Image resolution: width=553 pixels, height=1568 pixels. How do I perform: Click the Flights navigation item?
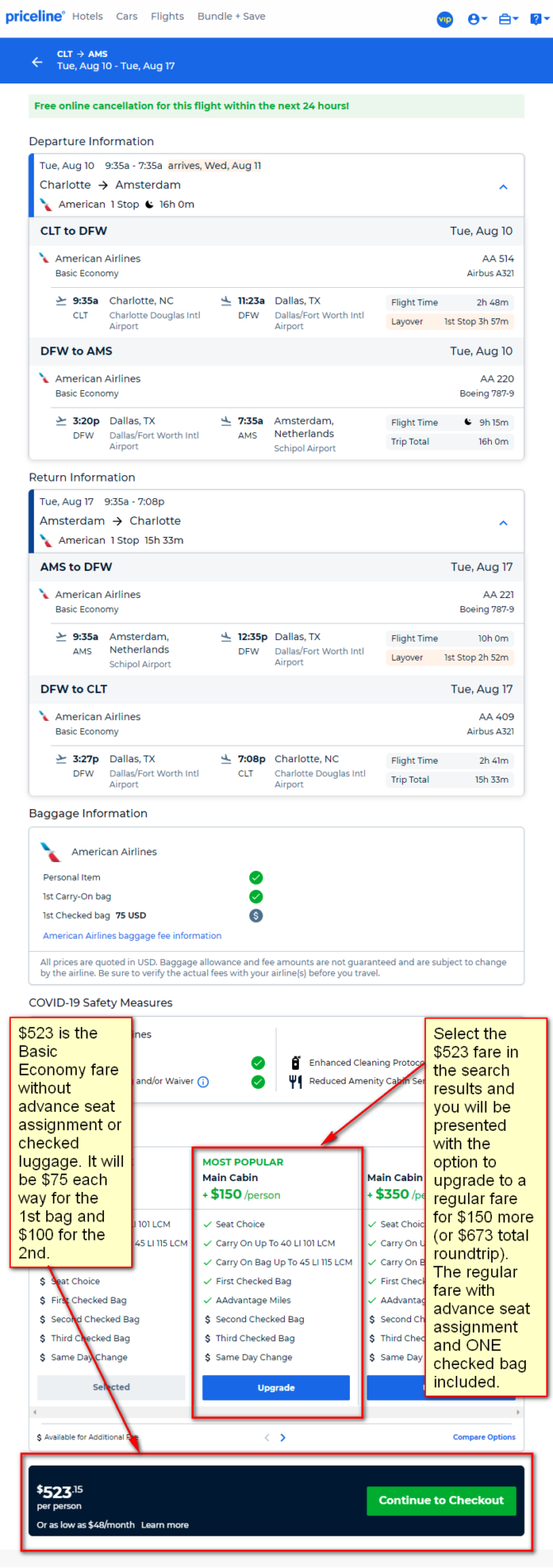168,16
